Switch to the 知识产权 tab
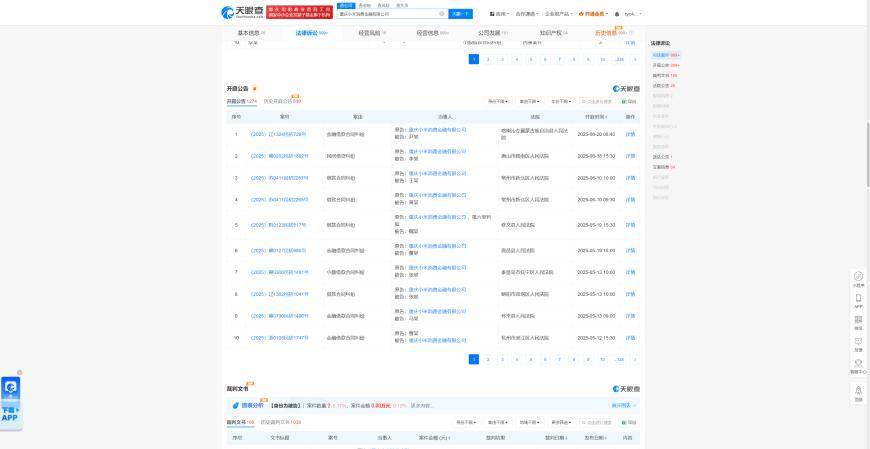 pos(554,33)
